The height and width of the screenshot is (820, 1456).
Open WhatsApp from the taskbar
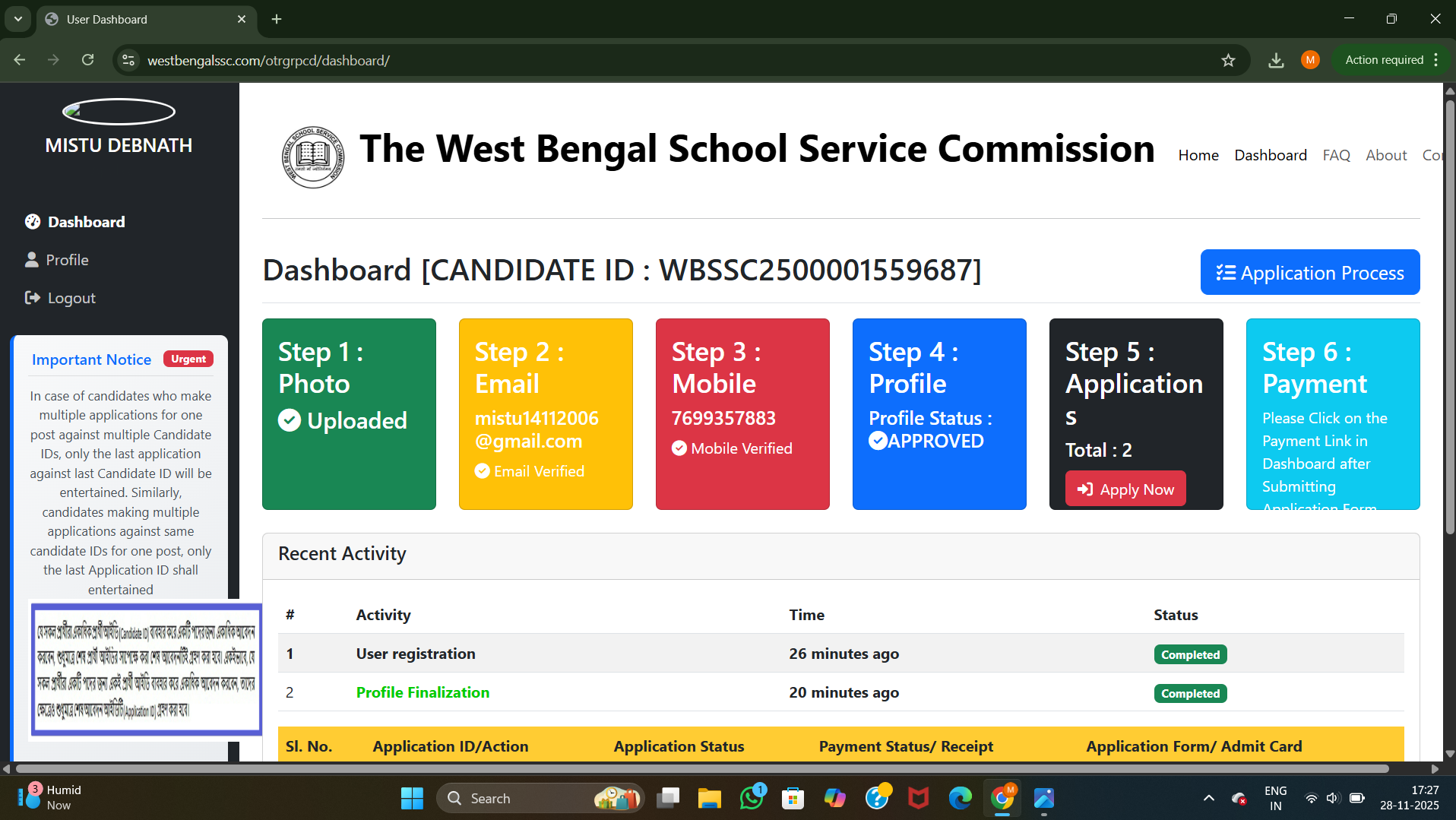(751, 798)
